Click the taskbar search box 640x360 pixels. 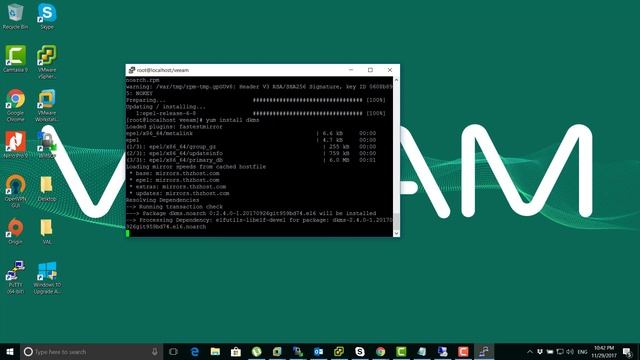(x=91, y=351)
